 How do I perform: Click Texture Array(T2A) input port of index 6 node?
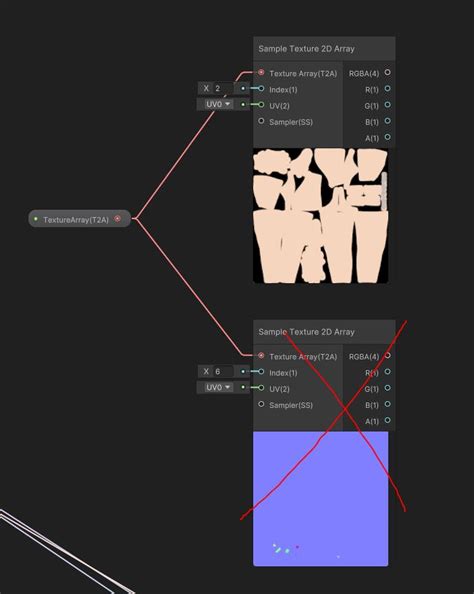coord(261,355)
